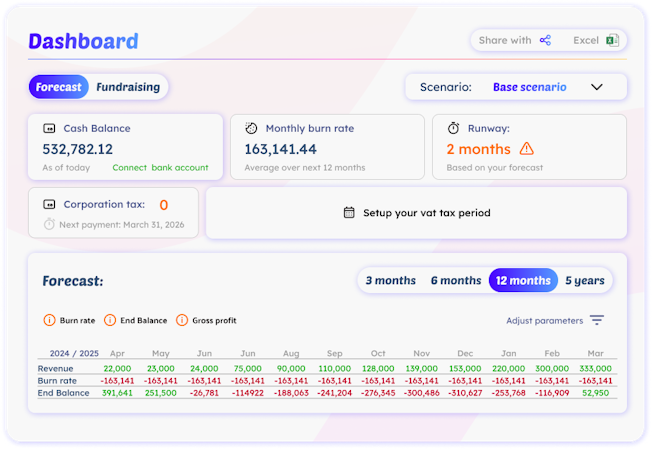Screen dimensions: 652x450
Task: Click the Gross profit info icon
Action: pos(182,320)
